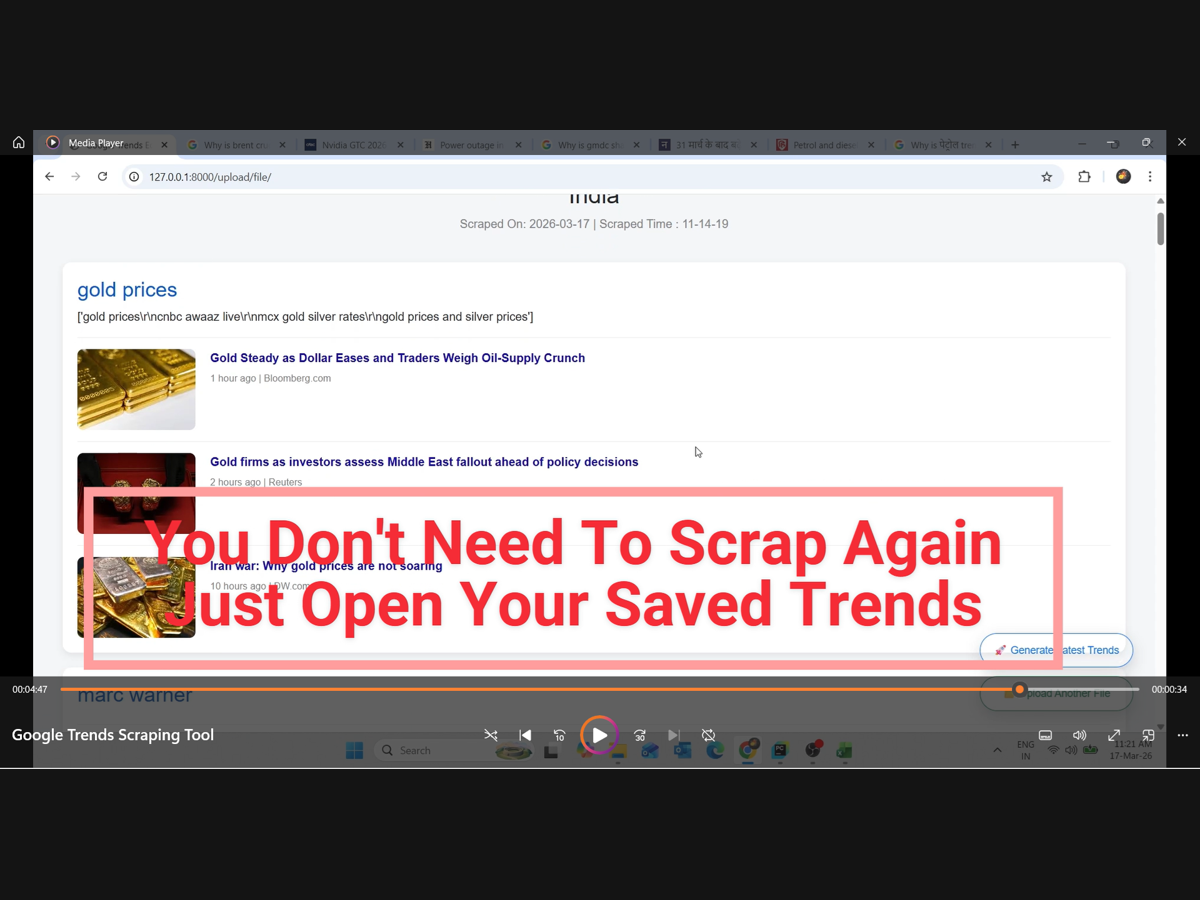Open the subtitles and captions menu
1200x900 pixels.
pyautogui.click(x=1045, y=735)
